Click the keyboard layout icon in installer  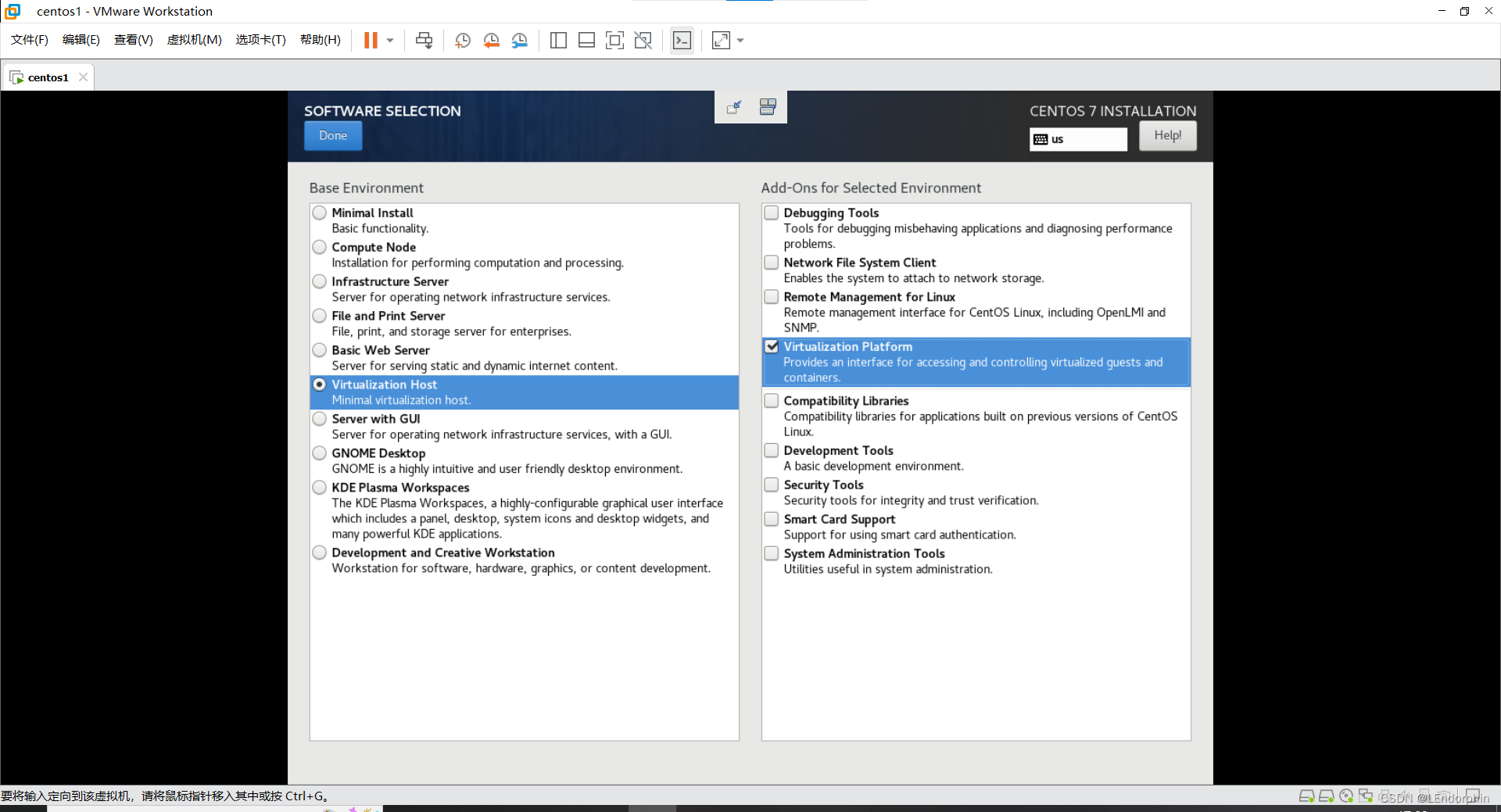pyautogui.click(x=768, y=107)
